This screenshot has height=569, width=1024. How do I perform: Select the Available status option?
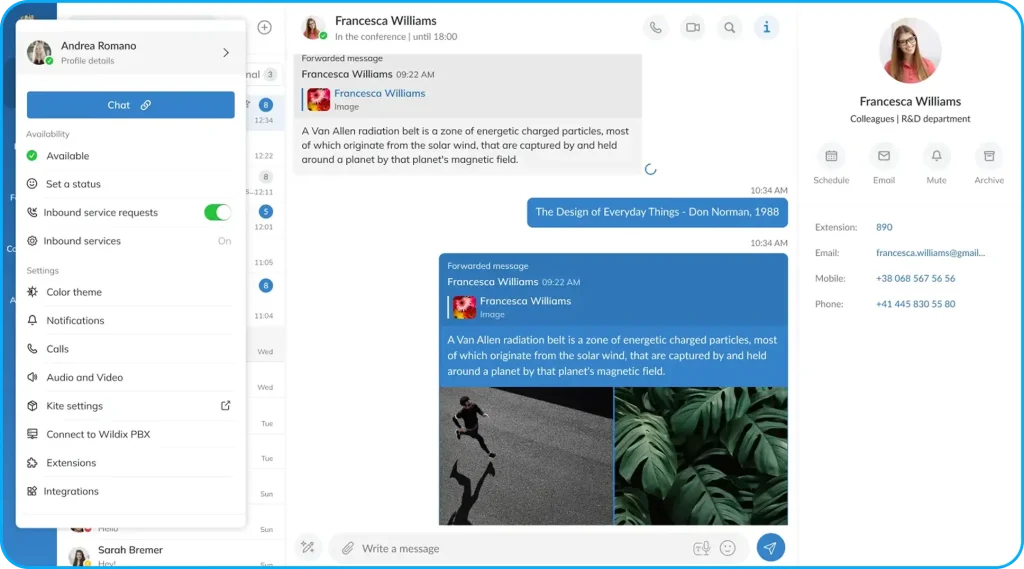68,156
